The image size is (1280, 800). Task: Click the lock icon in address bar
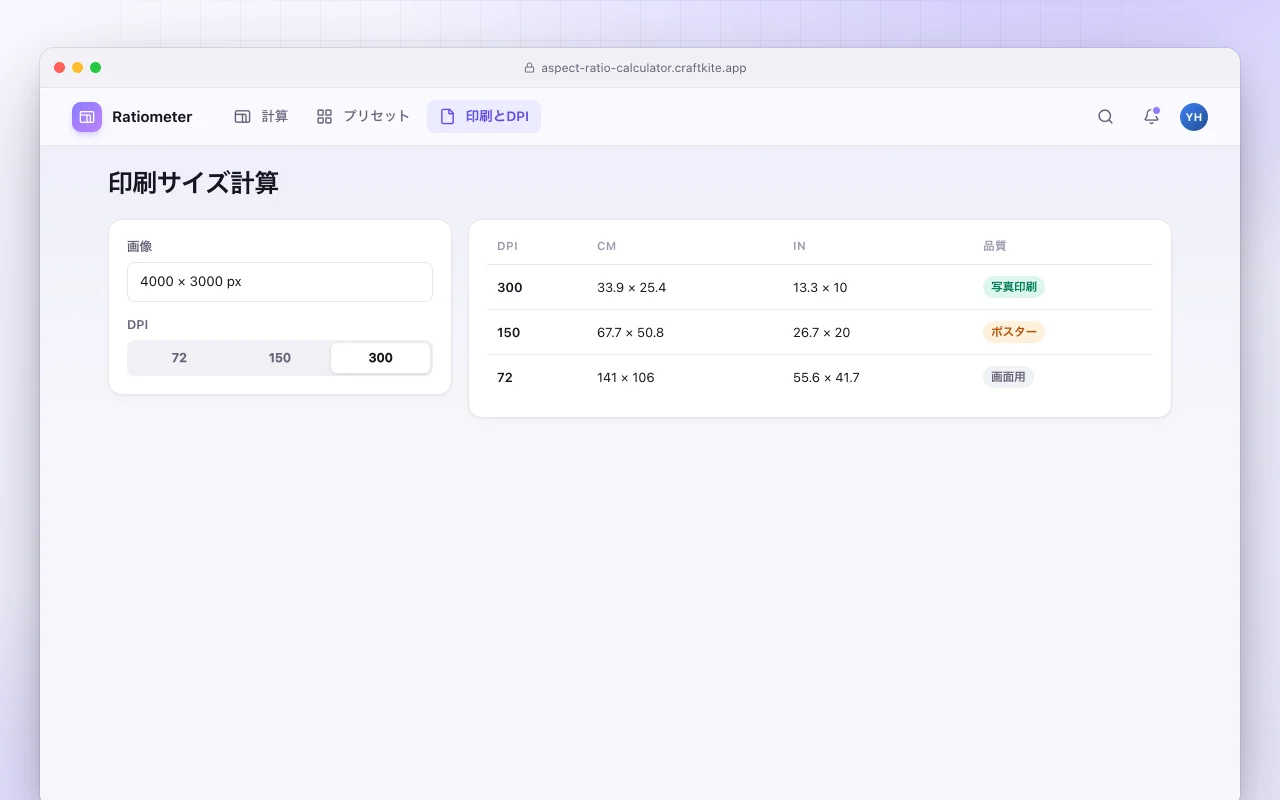click(x=530, y=68)
